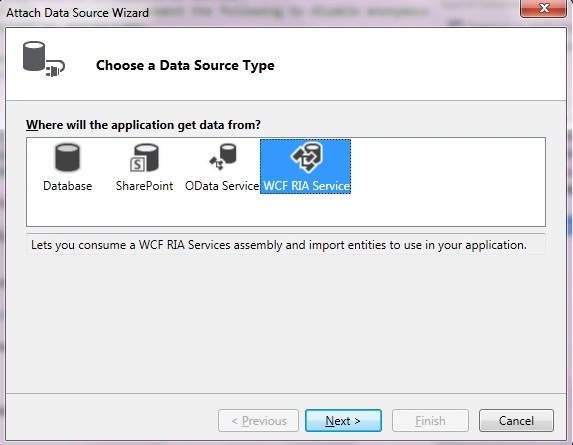Pick the OData Service icon
The image size is (573, 445).
[x=223, y=157]
